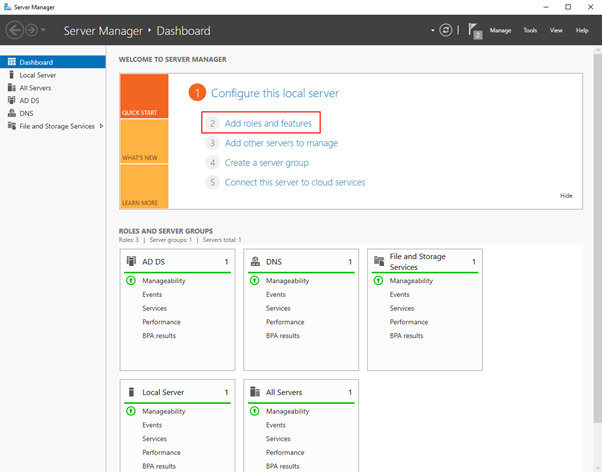
Task: Open the Tools menu
Action: 530,30
